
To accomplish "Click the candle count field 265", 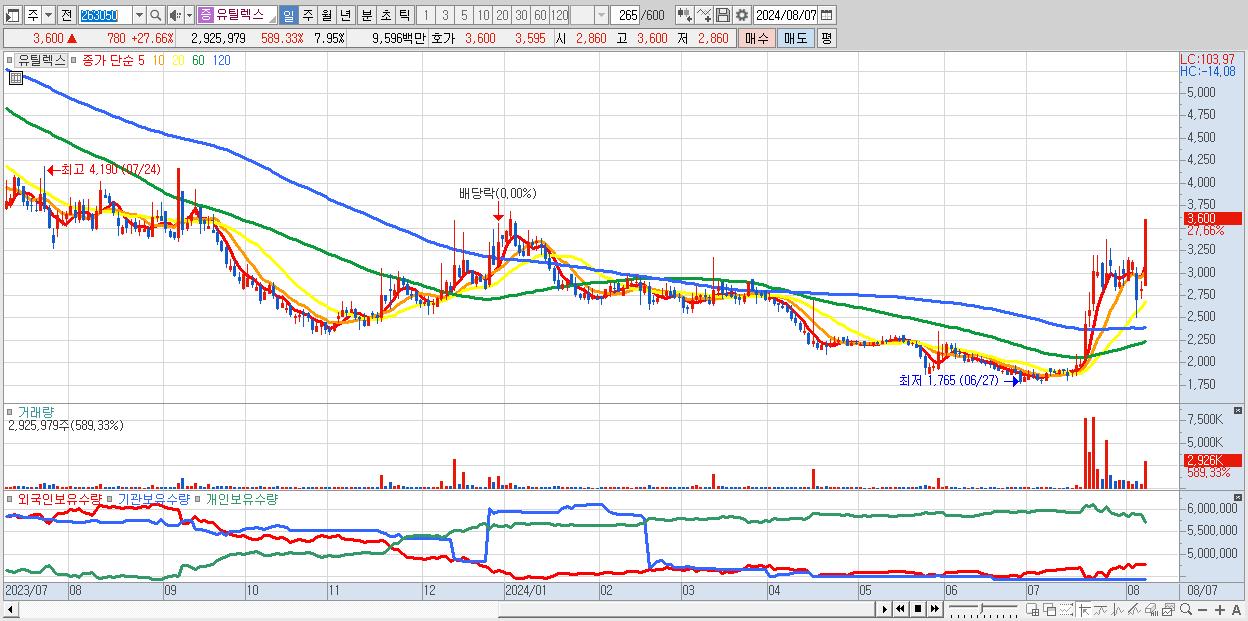I will [x=624, y=15].
